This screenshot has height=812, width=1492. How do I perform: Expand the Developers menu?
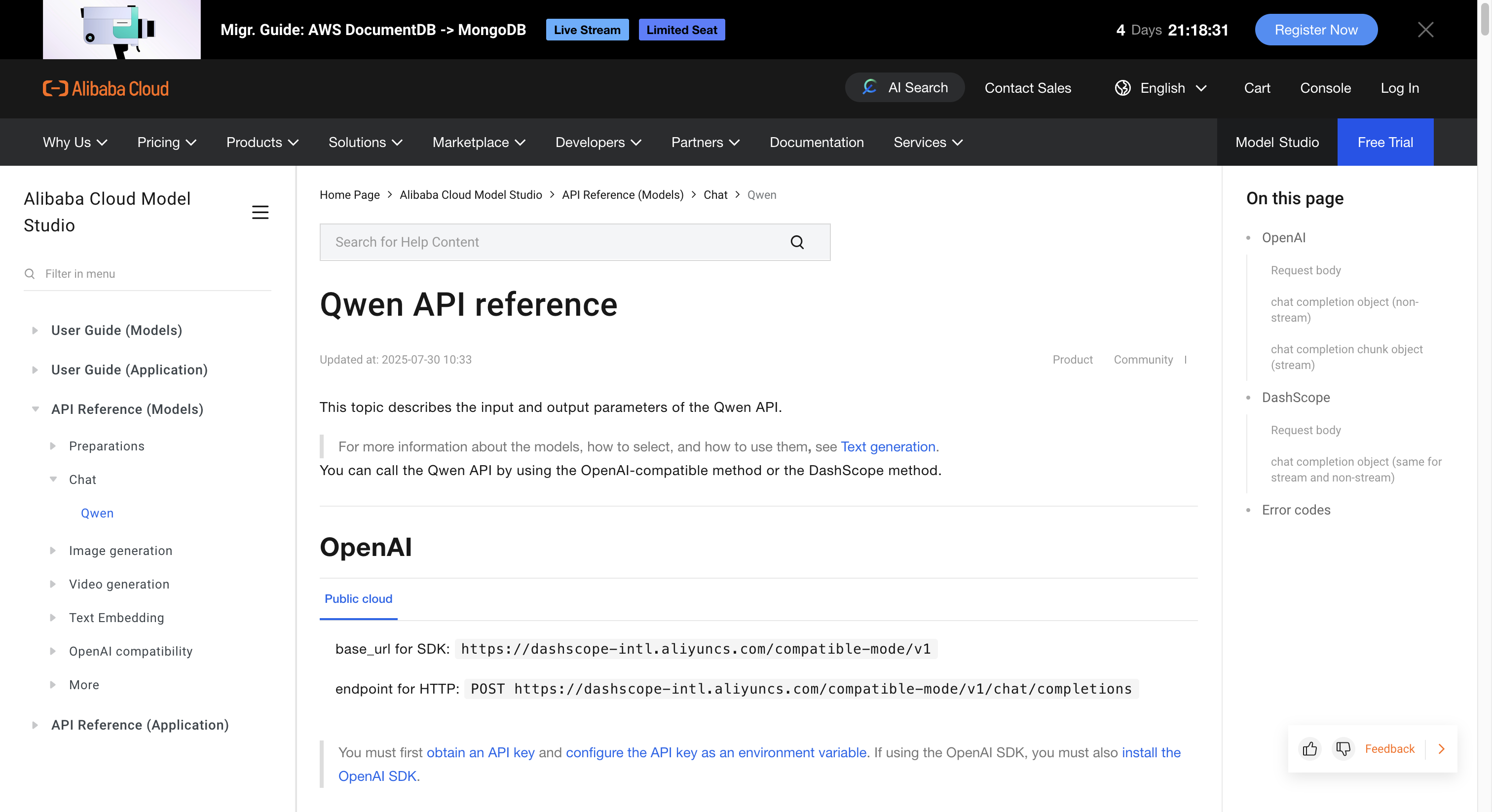coord(598,143)
